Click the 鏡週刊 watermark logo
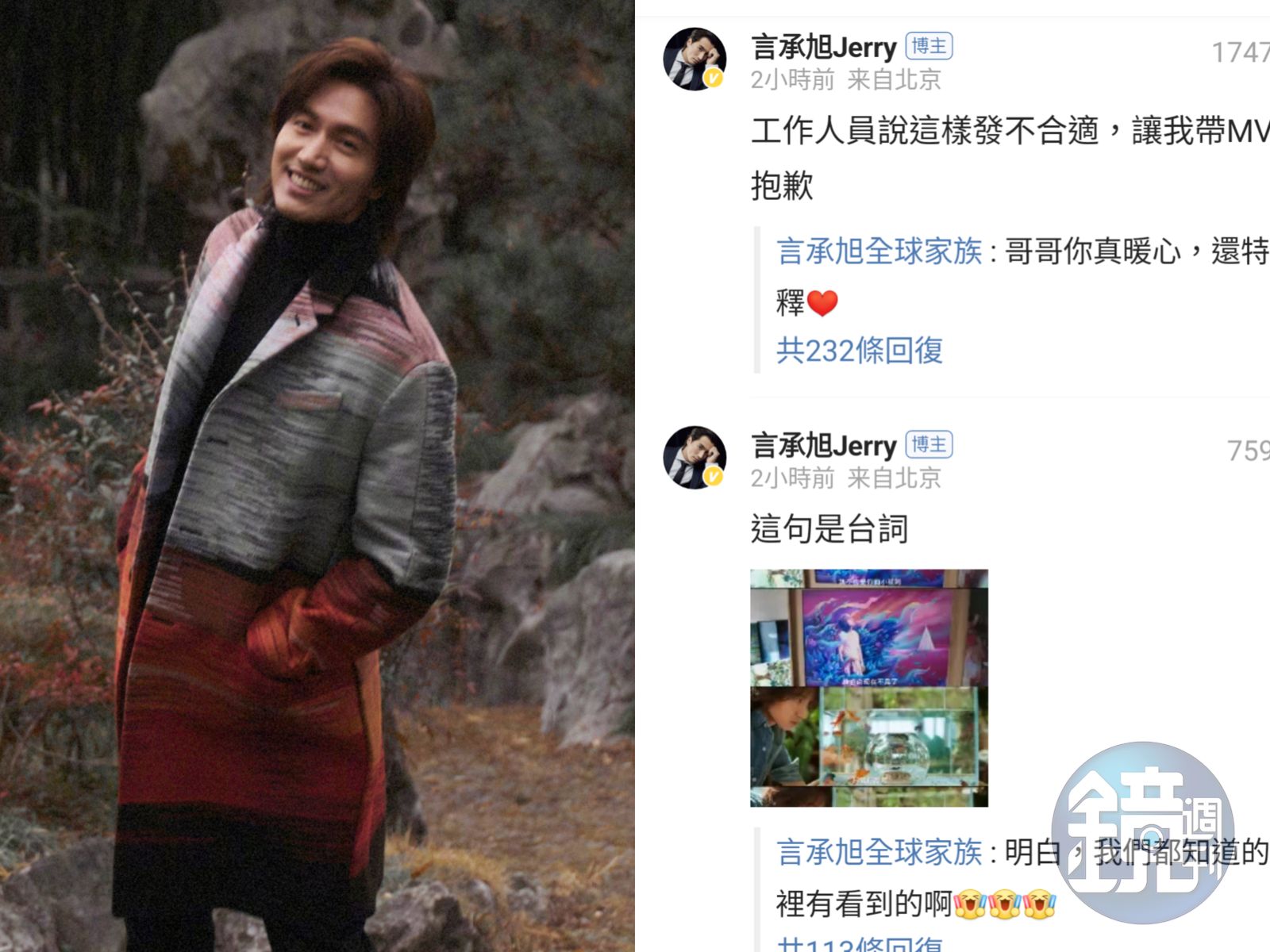1270x952 pixels. point(1143,832)
